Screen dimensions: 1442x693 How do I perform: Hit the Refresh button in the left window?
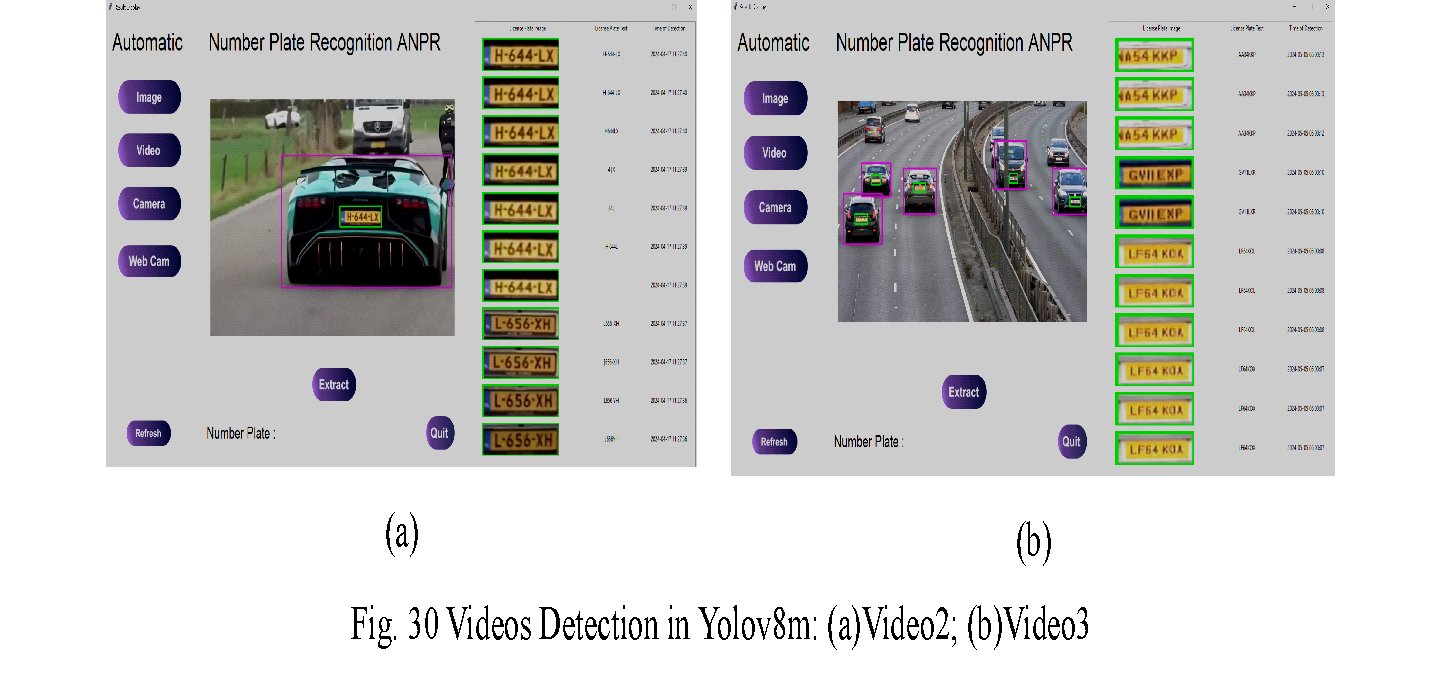click(x=148, y=433)
